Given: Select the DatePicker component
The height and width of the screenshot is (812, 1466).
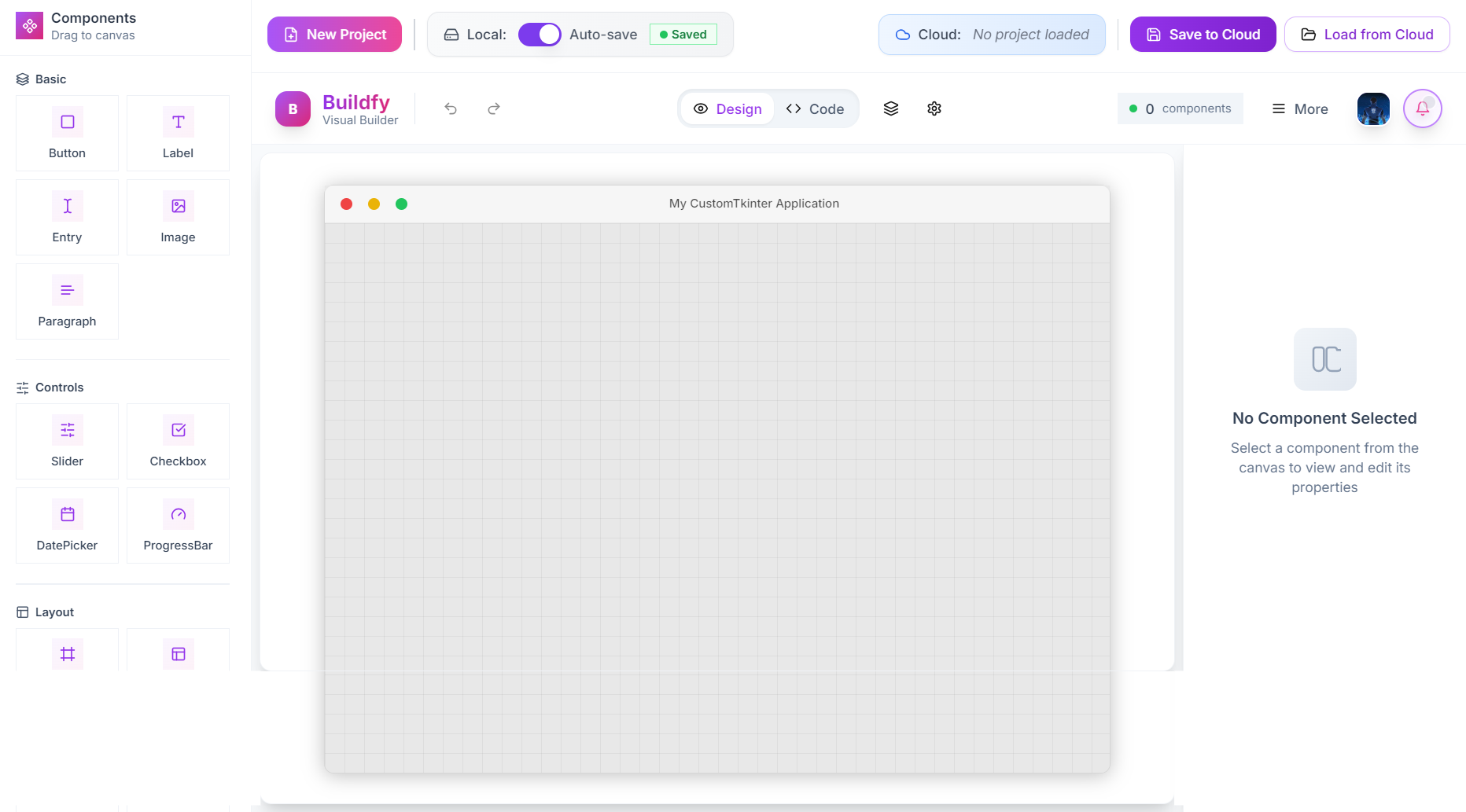Looking at the screenshot, I should click(x=66, y=525).
